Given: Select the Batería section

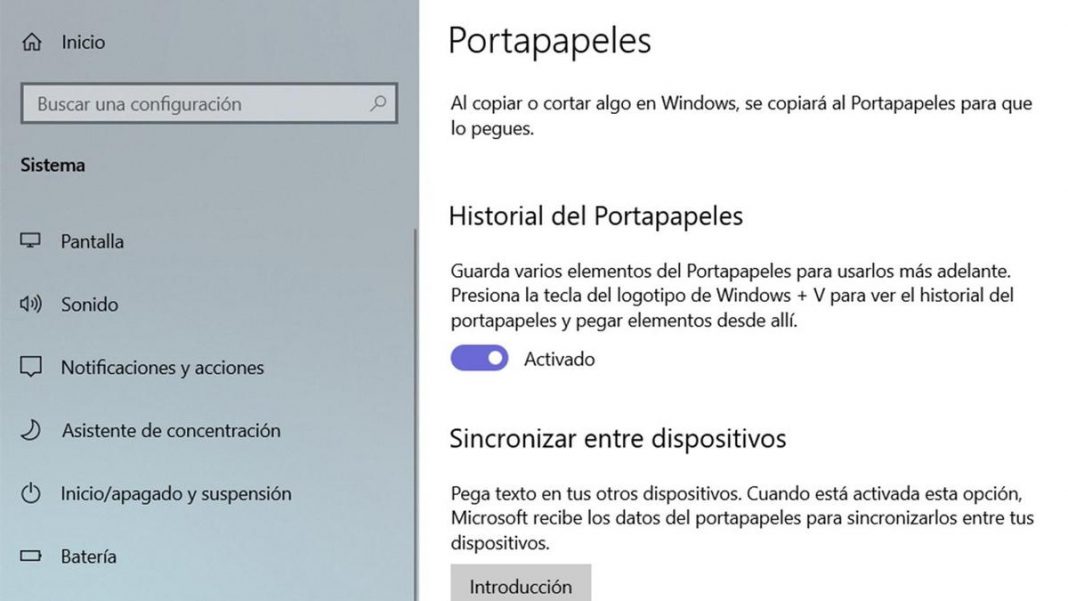Looking at the screenshot, I should [x=88, y=556].
